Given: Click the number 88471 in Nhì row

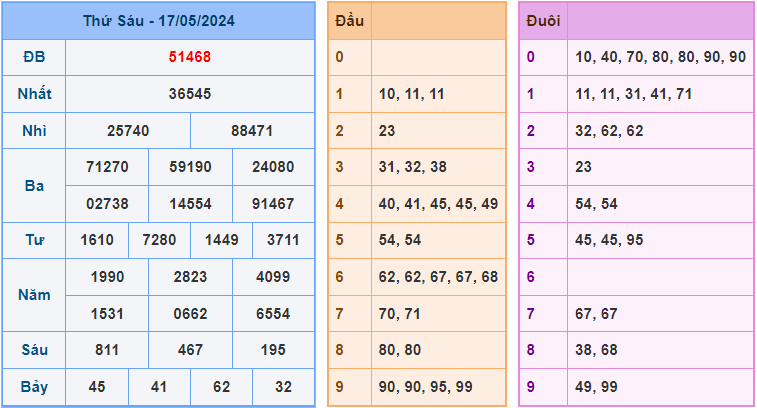Looking at the screenshot, I should click(252, 131).
